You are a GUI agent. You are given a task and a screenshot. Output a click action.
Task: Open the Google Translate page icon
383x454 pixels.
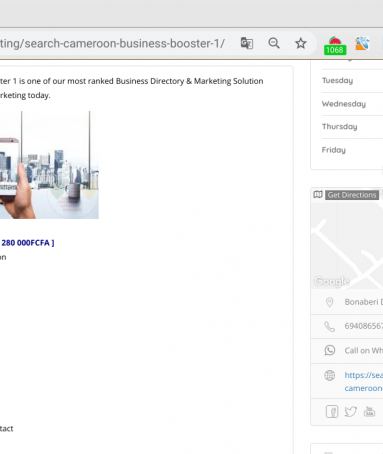click(247, 43)
